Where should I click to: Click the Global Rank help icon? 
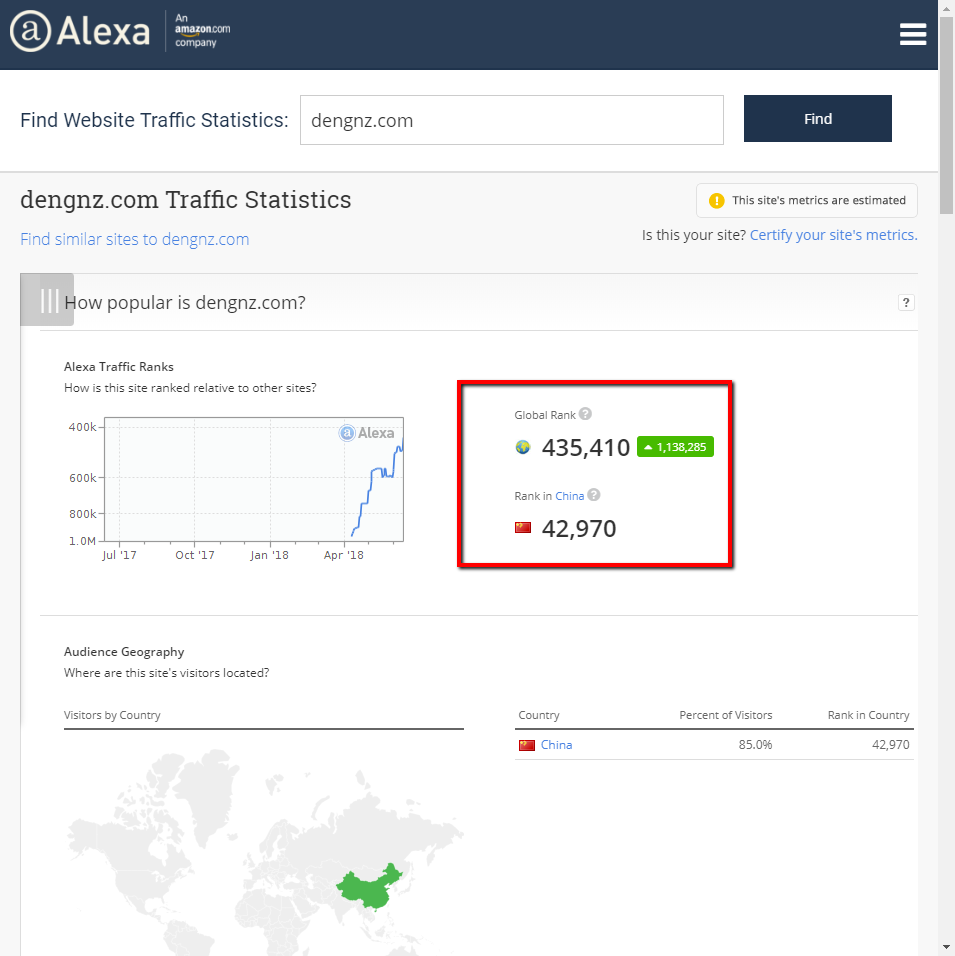(x=585, y=414)
